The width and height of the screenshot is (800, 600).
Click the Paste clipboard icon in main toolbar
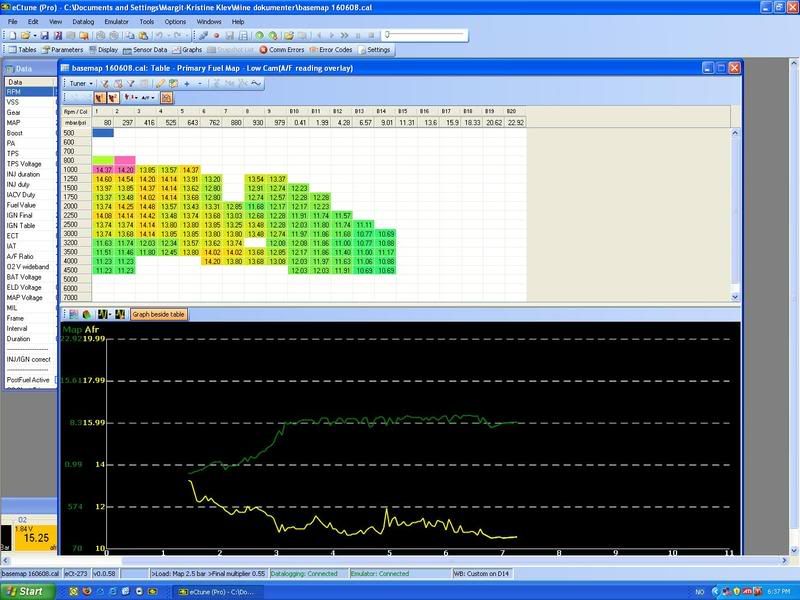143,36
